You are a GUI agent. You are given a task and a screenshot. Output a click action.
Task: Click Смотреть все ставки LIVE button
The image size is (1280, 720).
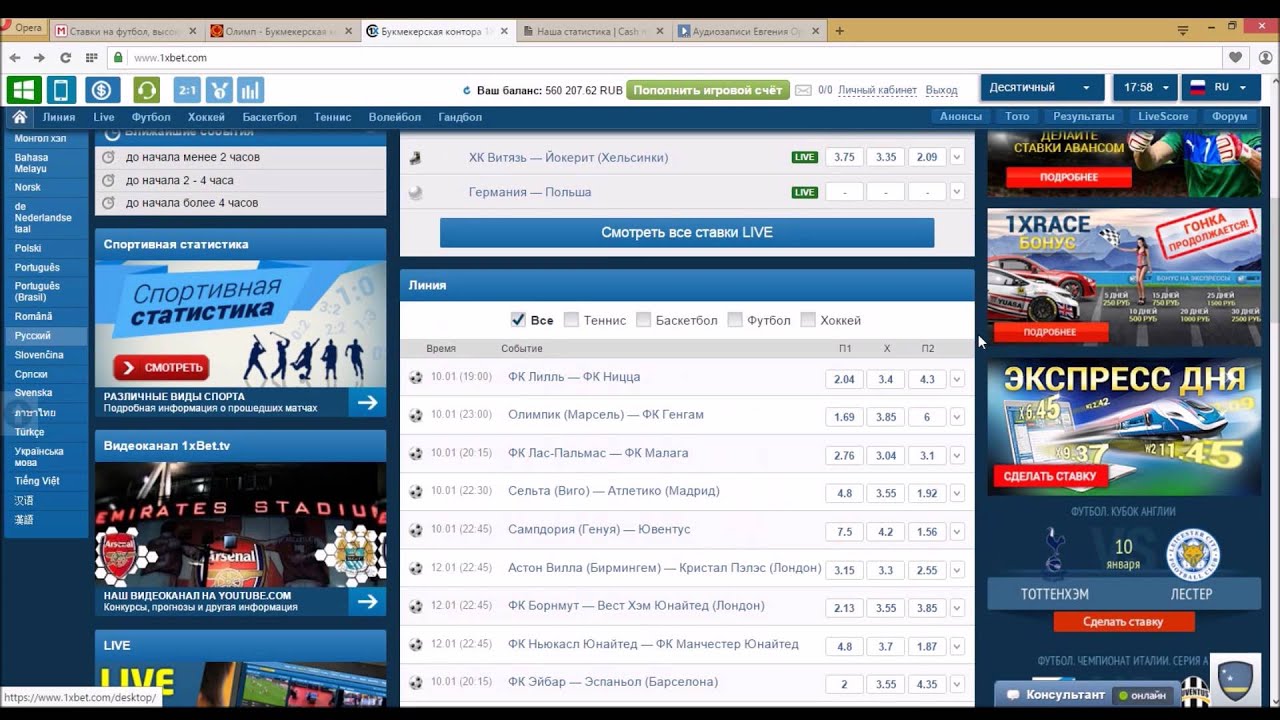click(687, 232)
